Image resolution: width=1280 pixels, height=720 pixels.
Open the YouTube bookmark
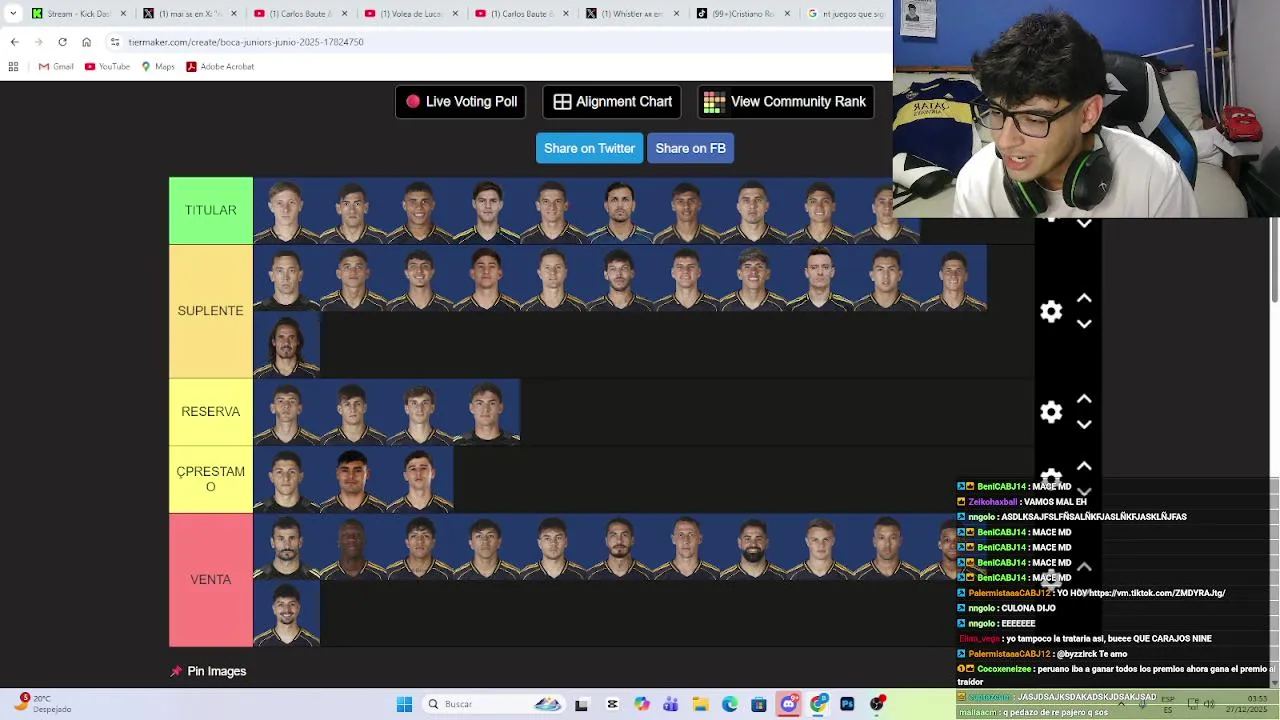tap(107, 67)
